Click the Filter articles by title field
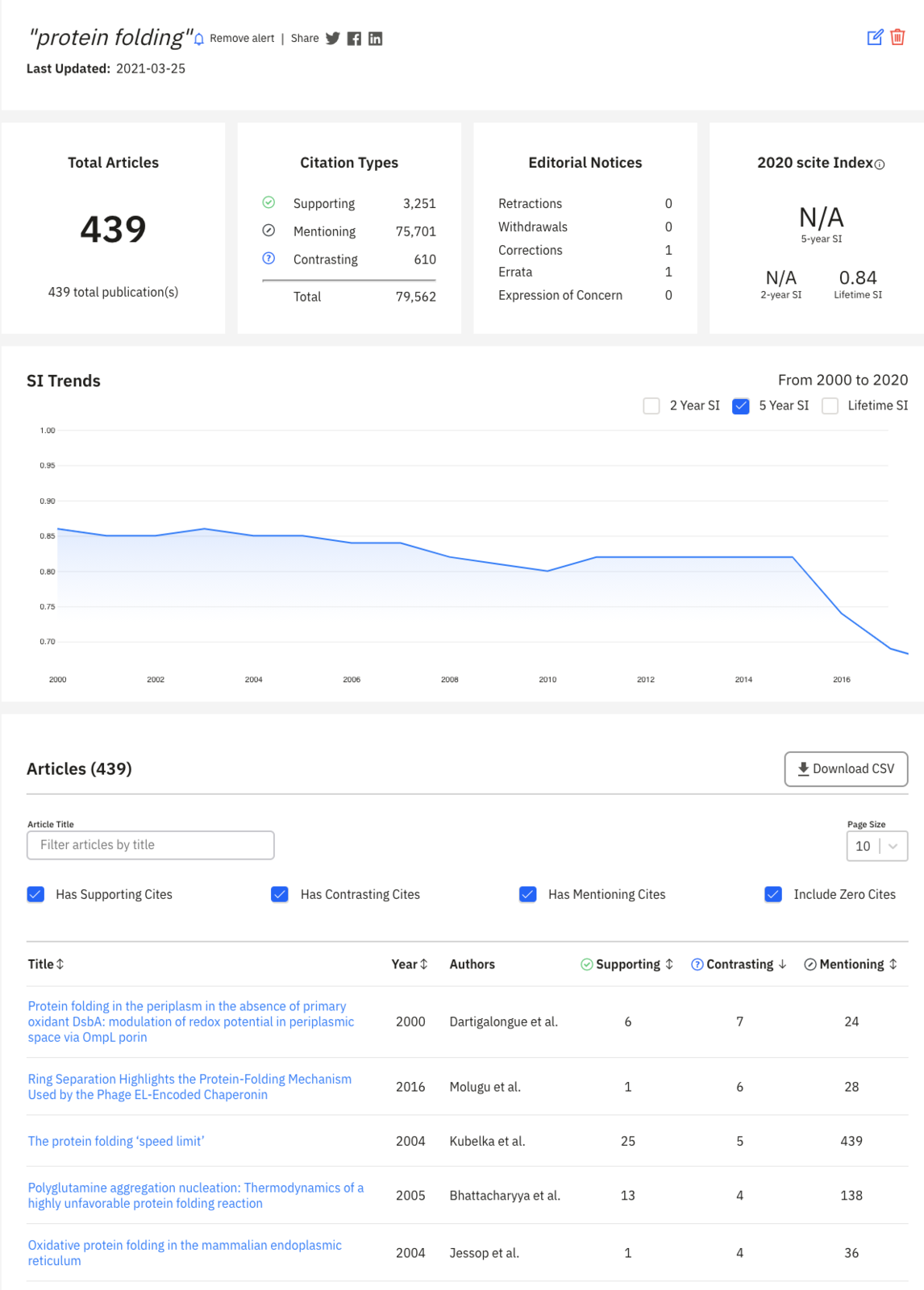The height and width of the screenshot is (1290, 924). pos(151,845)
